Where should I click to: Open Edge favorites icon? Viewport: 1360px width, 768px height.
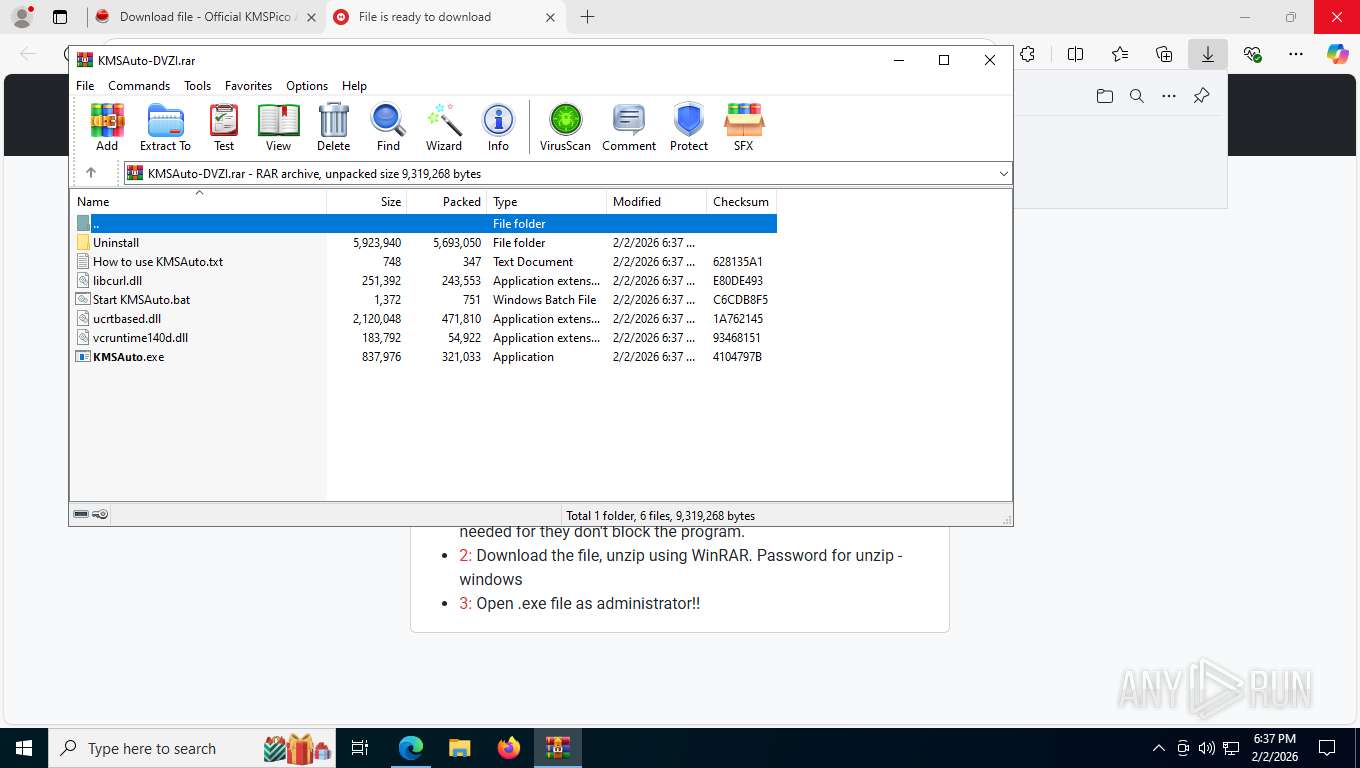point(1119,54)
